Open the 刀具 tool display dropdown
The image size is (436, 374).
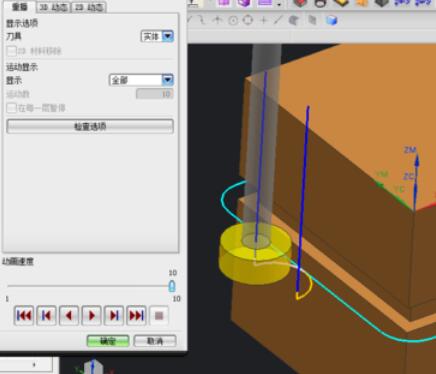point(157,36)
